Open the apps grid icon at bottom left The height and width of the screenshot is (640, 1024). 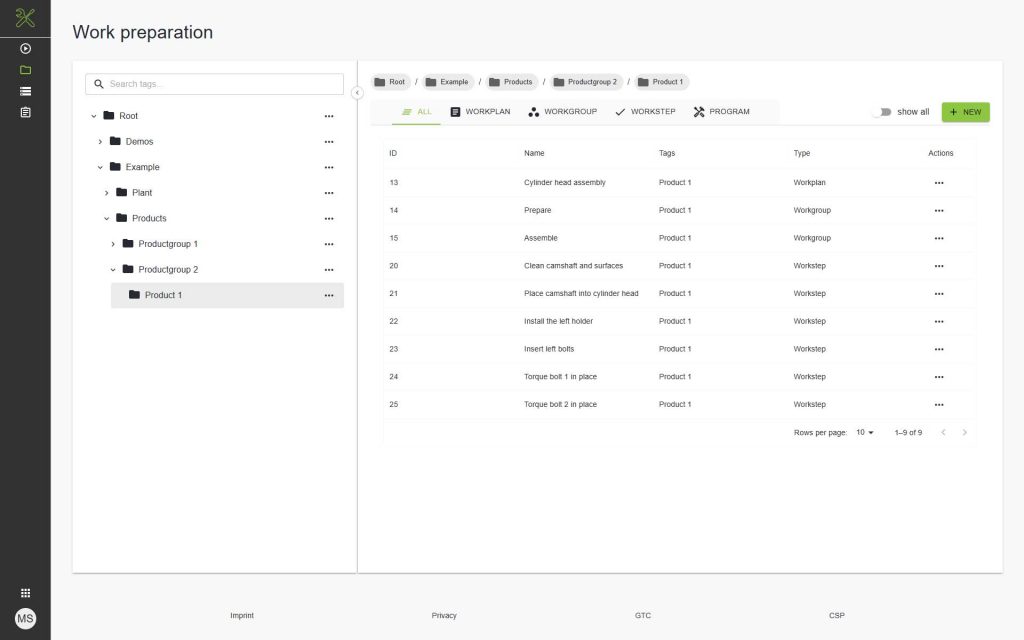click(x=25, y=593)
